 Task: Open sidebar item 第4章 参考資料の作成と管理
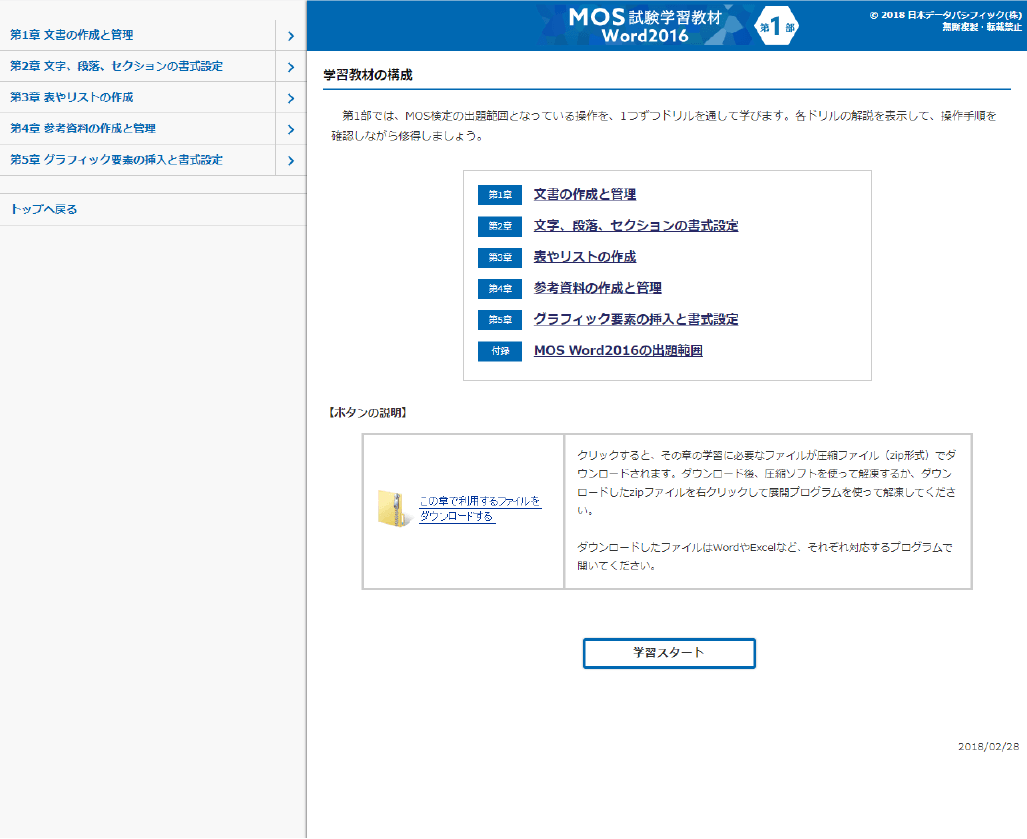[x=138, y=128]
